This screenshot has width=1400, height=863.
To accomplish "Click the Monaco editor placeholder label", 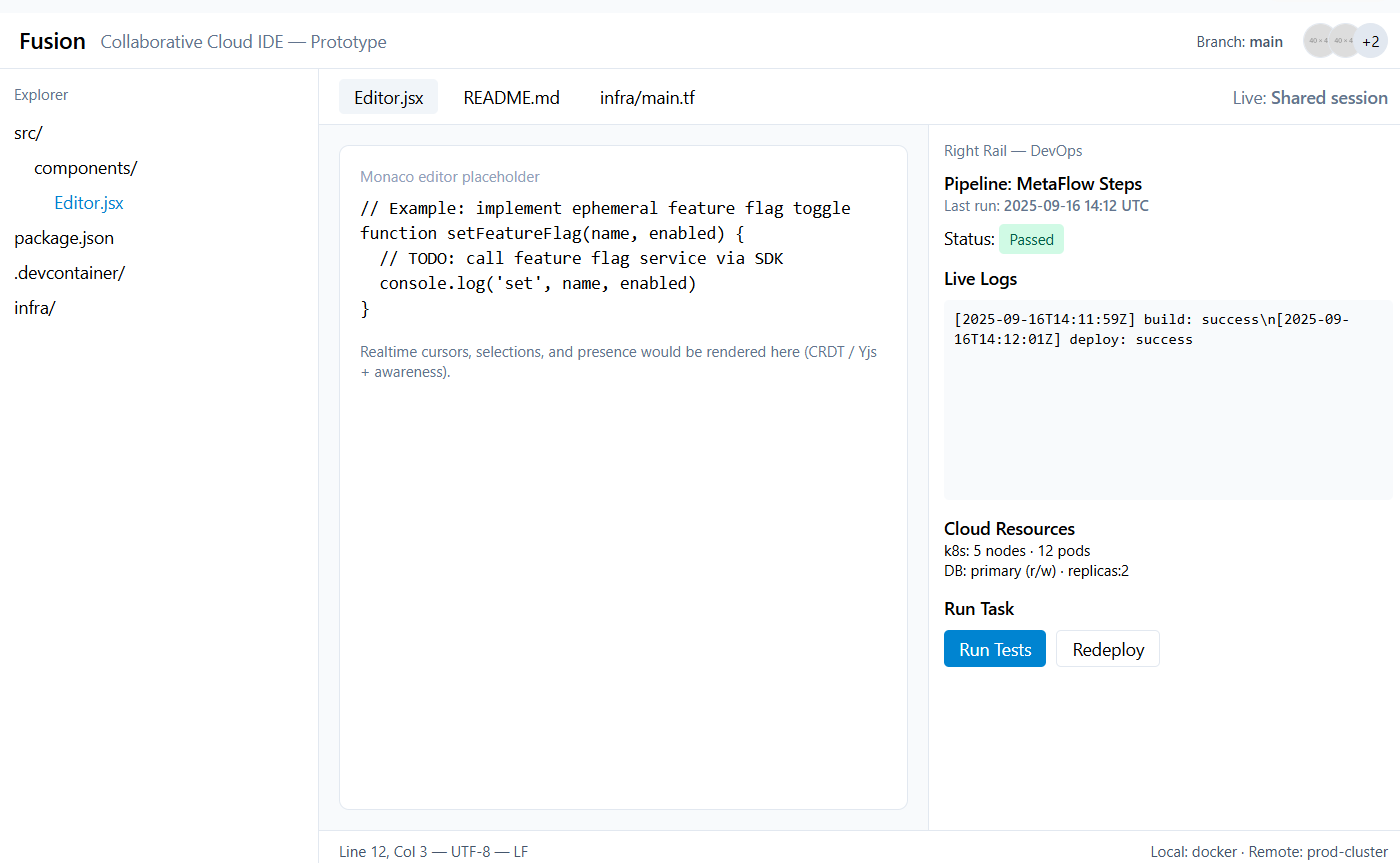I will [450, 177].
